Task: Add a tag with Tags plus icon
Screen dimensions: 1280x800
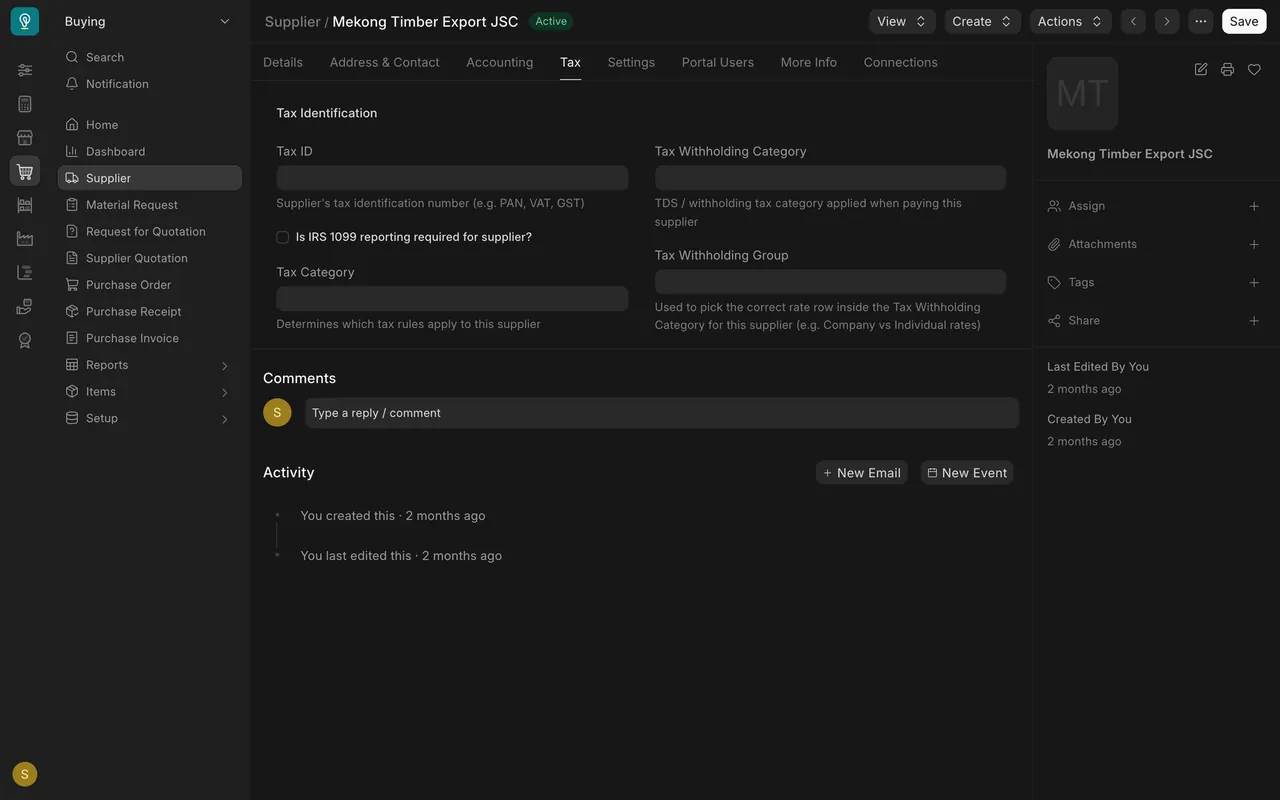Action: point(1254,282)
